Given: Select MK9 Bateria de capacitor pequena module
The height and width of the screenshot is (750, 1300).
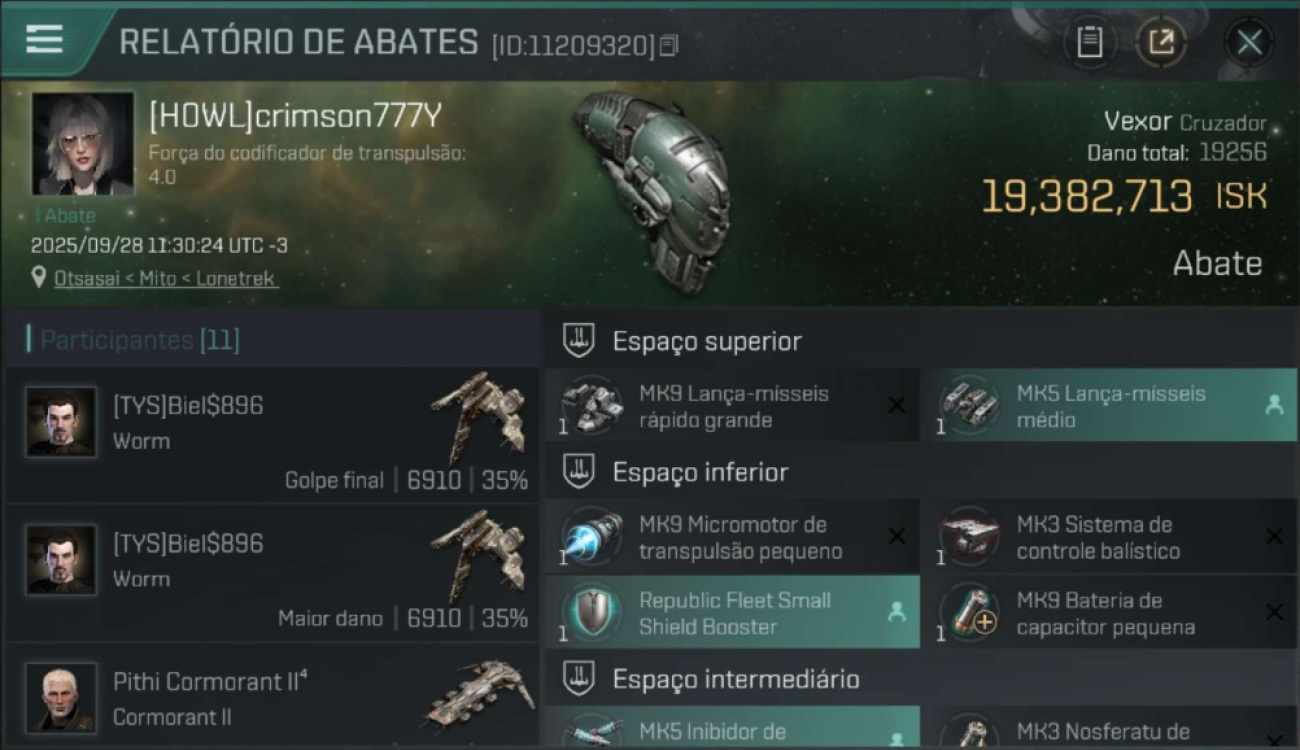Looking at the screenshot, I should point(1109,612).
